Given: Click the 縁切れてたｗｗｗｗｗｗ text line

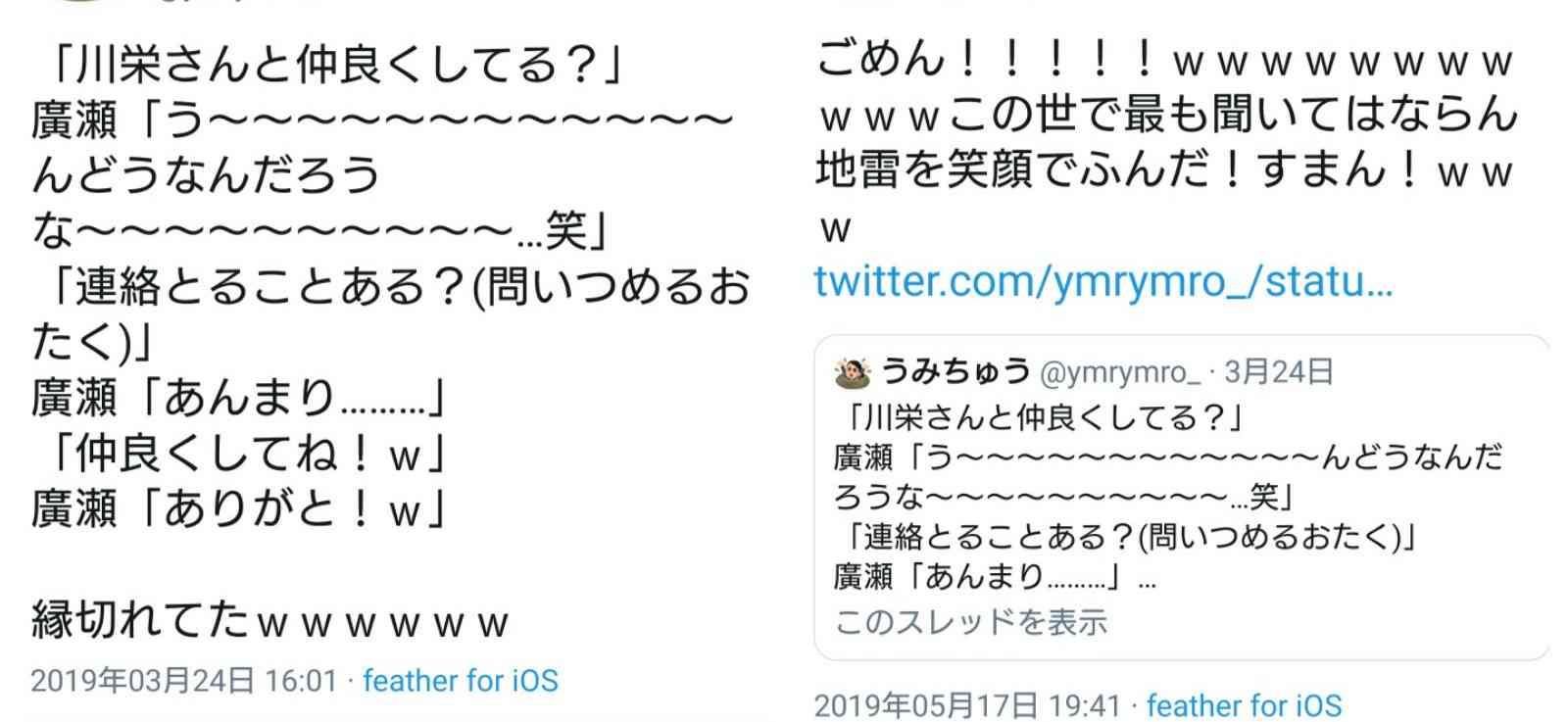Looking at the screenshot, I should [x=270, y=620].
